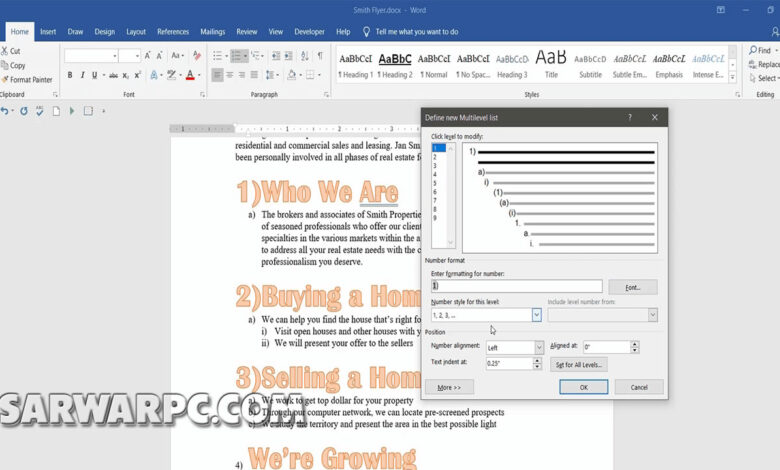Click Tell me what you want to do
This screenshot has width=780, height=470.
417,32
